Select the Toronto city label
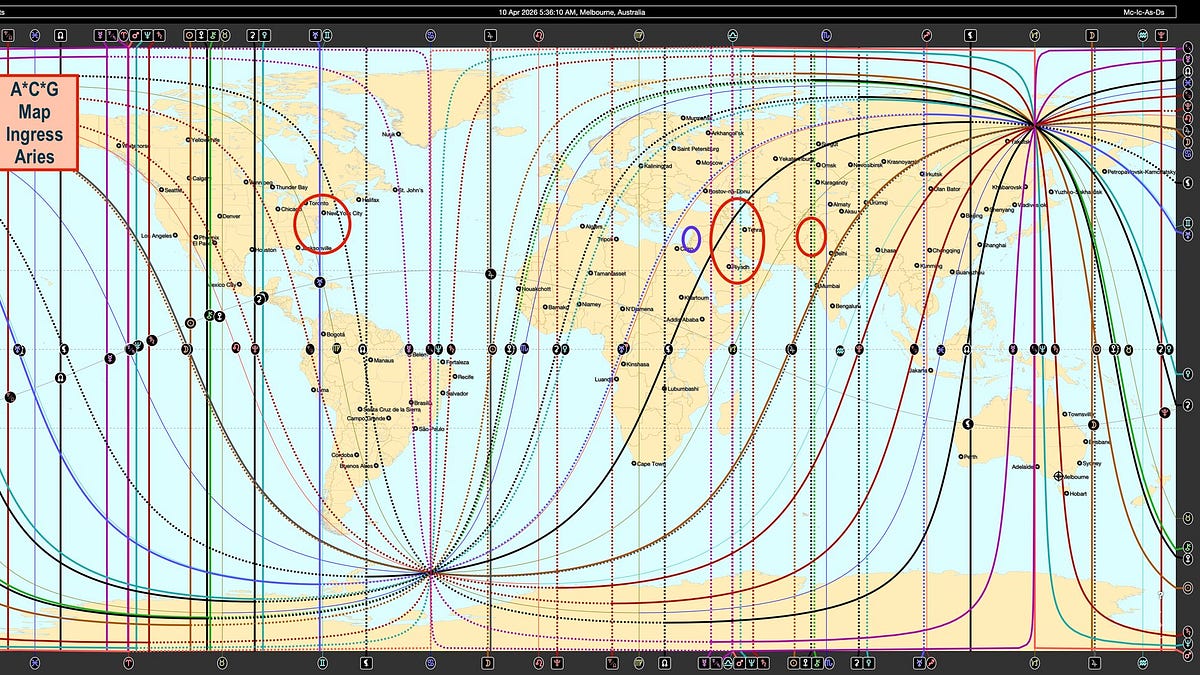 (x=317, y=203)
